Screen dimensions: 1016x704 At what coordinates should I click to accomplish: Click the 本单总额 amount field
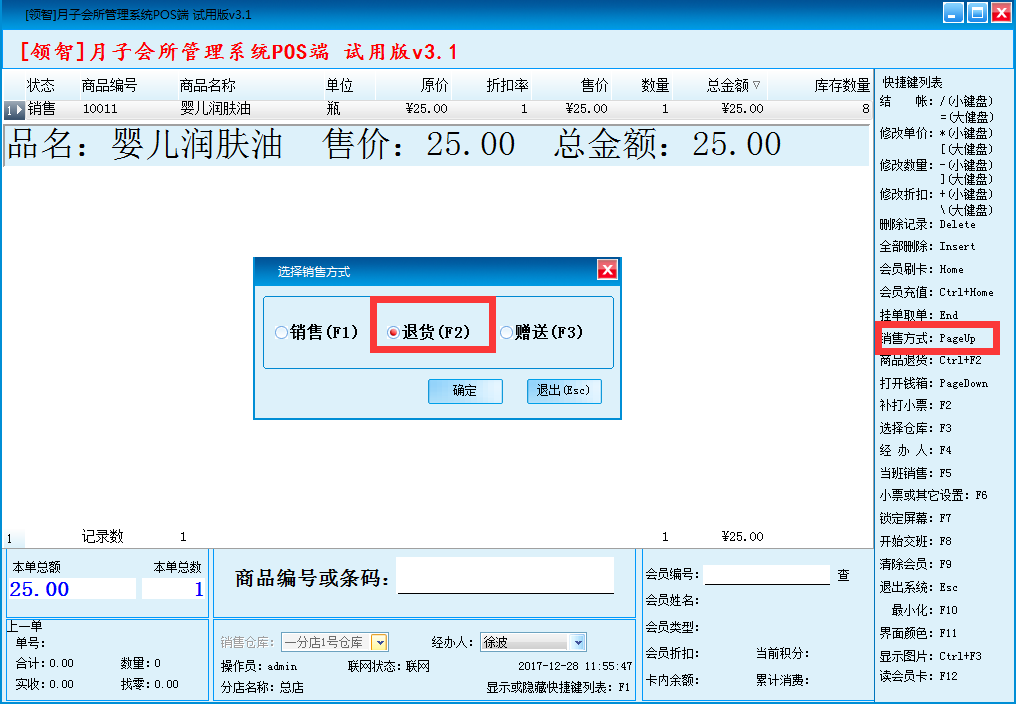point(72,589)
